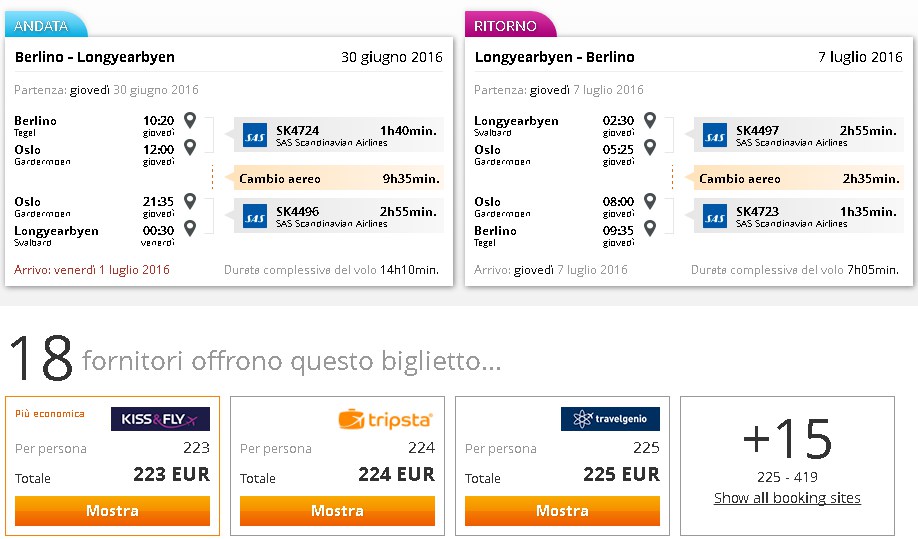Click the outbound Cambio aereo 9h35min bar
Screen dimensions: 918x539
click(338, 178)
